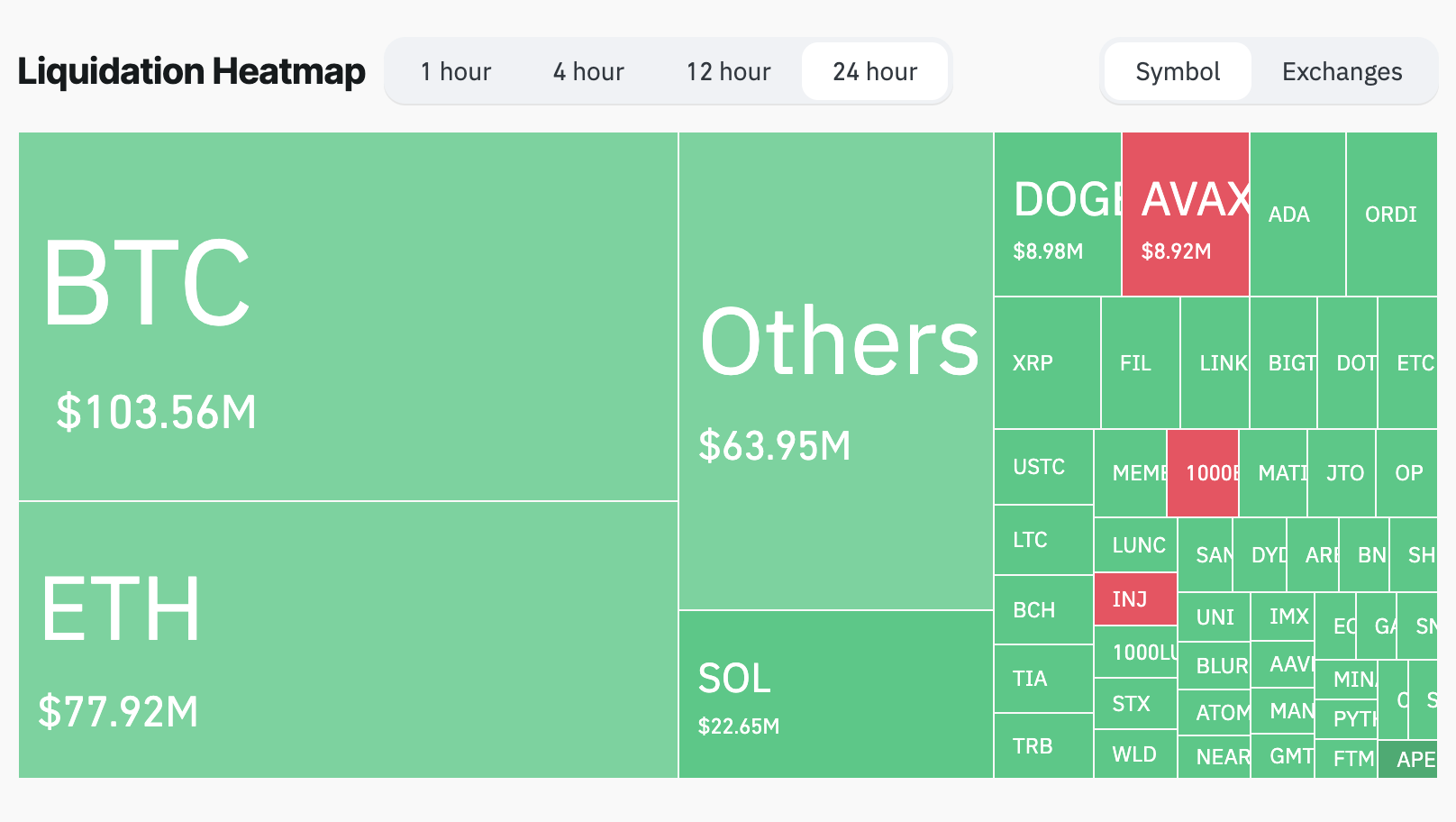Select the red 1000B tile
1456x822 pixels.
pos(1203,473)
